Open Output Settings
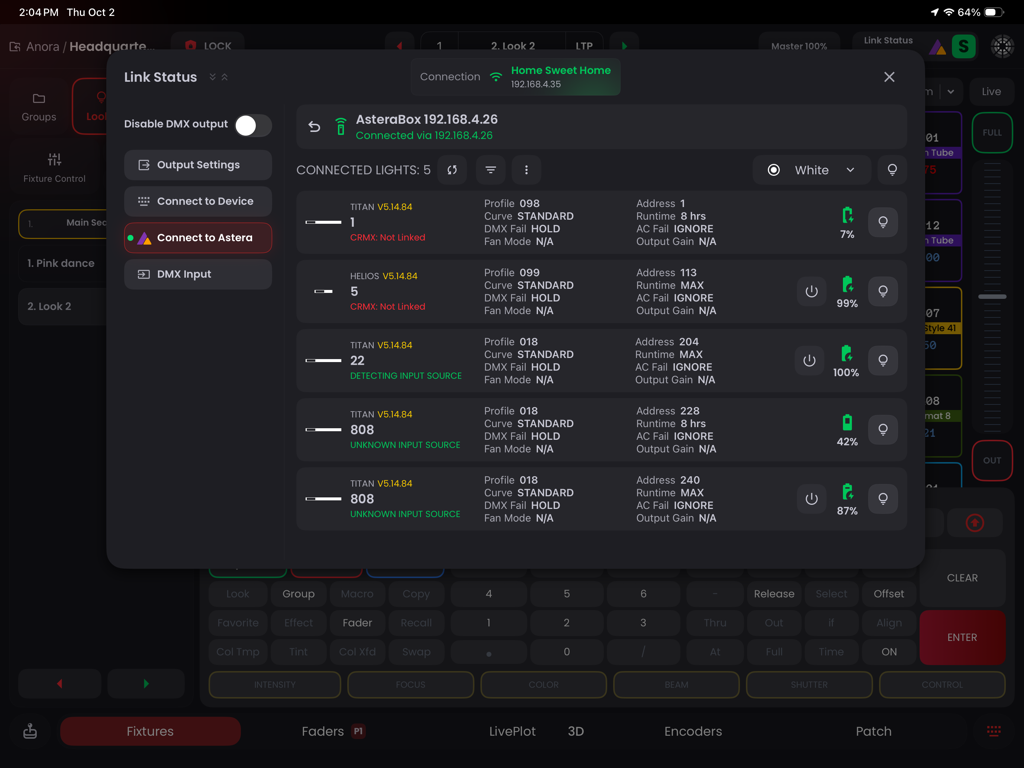Image resolution: width=1024 pixels, height=768 pixels. 197,164
